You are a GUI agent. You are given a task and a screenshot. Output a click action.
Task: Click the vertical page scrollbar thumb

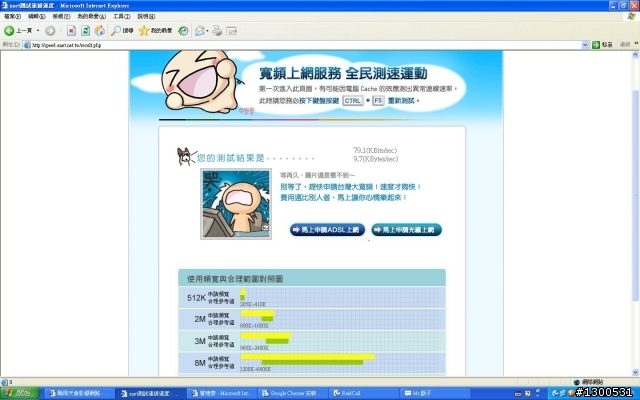[636, 196]
